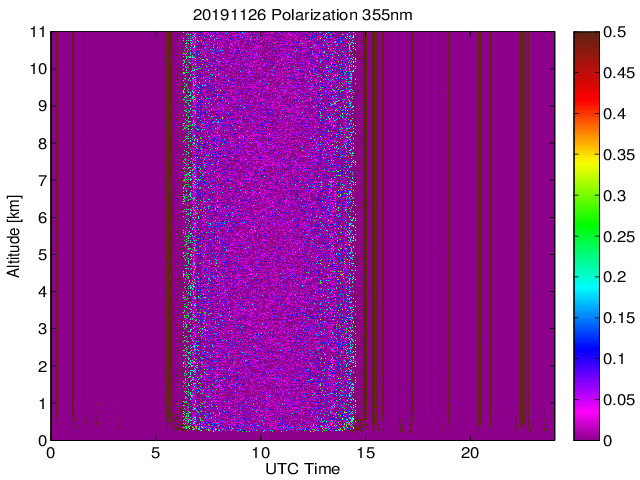Click the y-axis tick label 6
Image resolution: width=640 pixels, height=480 pixels.
tap(42, 218)
